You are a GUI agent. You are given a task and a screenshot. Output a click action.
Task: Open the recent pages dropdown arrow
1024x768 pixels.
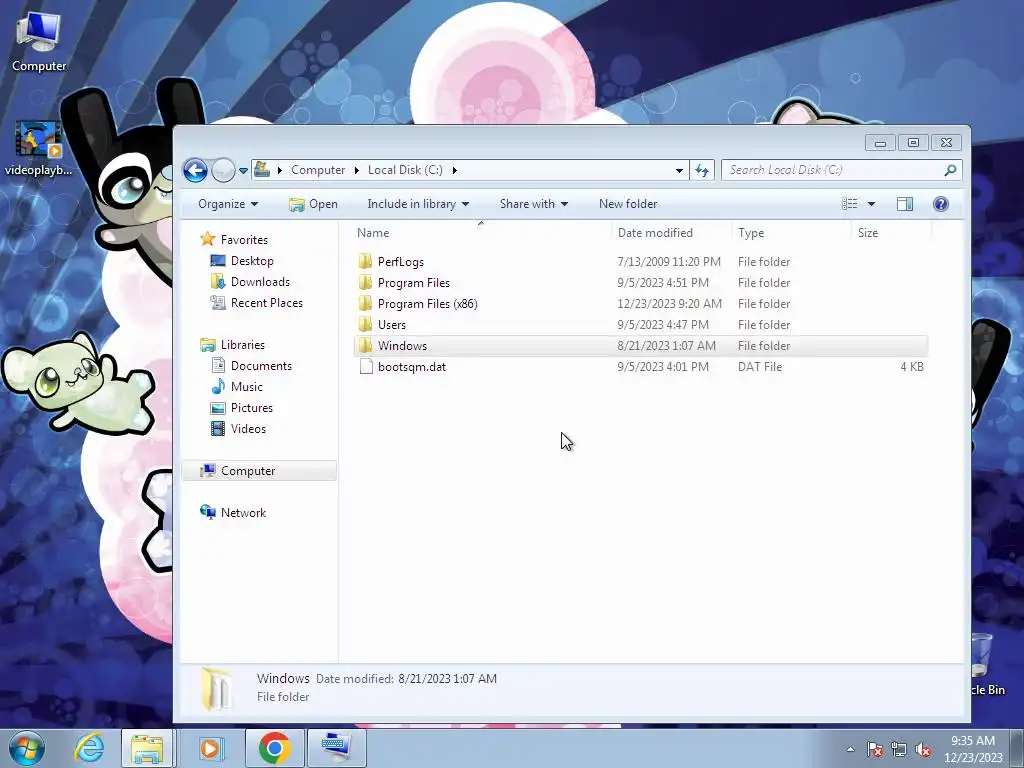tap(243, 170)
